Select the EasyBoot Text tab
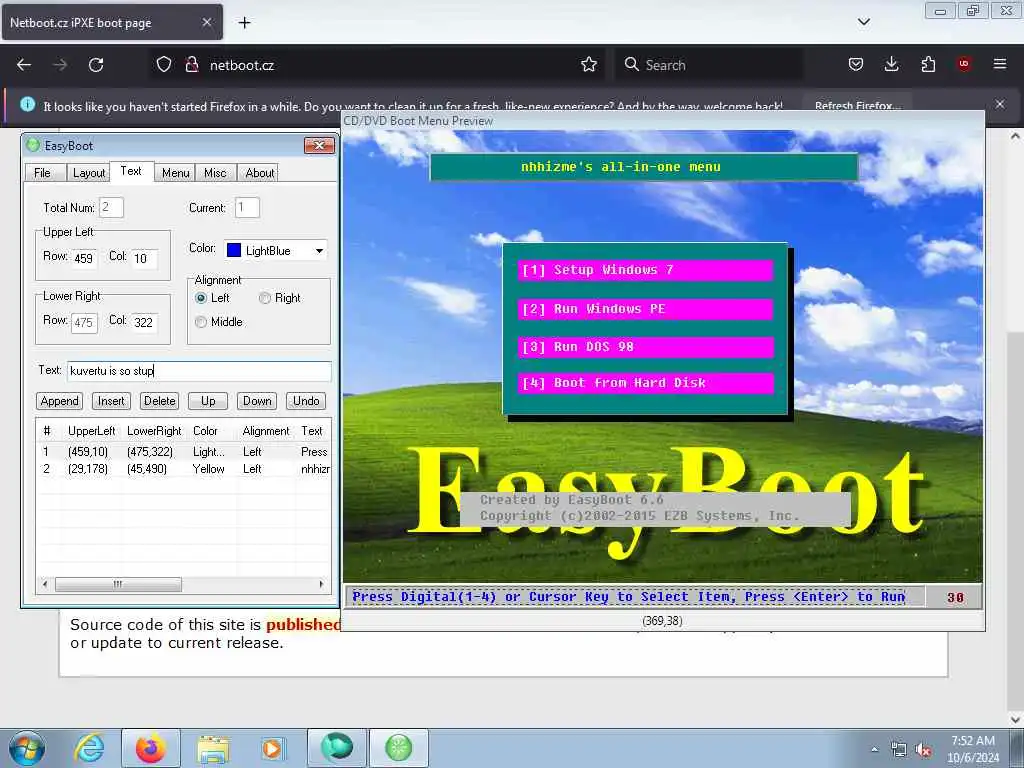1024x768 pixels. pyautogui.click(x=131, y=171)
